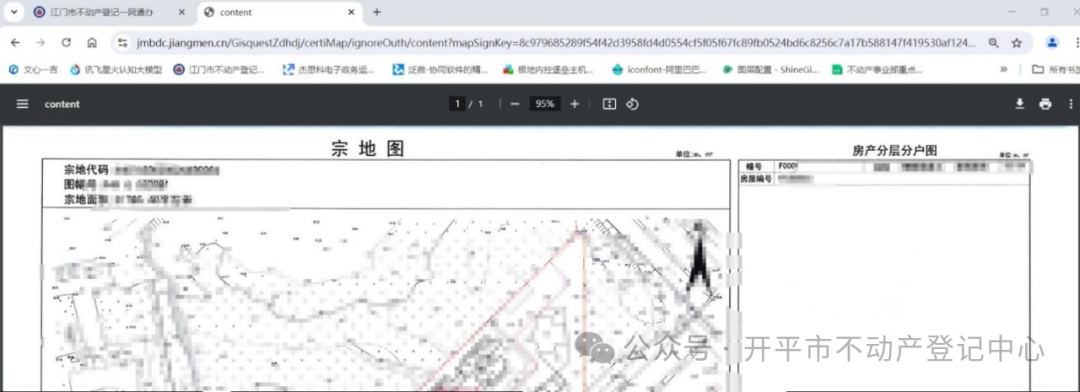Zoom out with the minus icon

[515, 104]
